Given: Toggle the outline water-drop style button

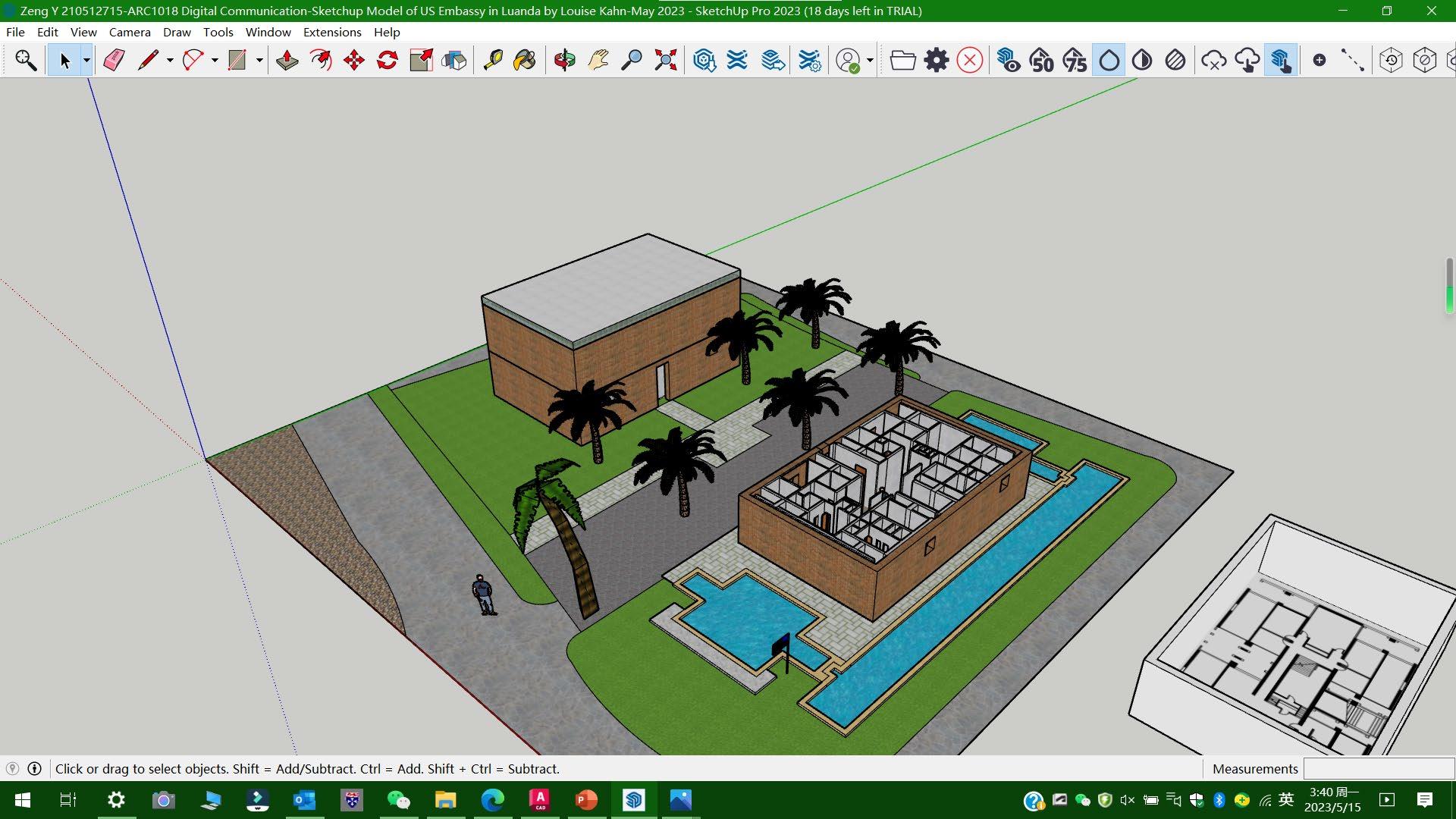Looking at the screenshot, I should point(1109,60).
